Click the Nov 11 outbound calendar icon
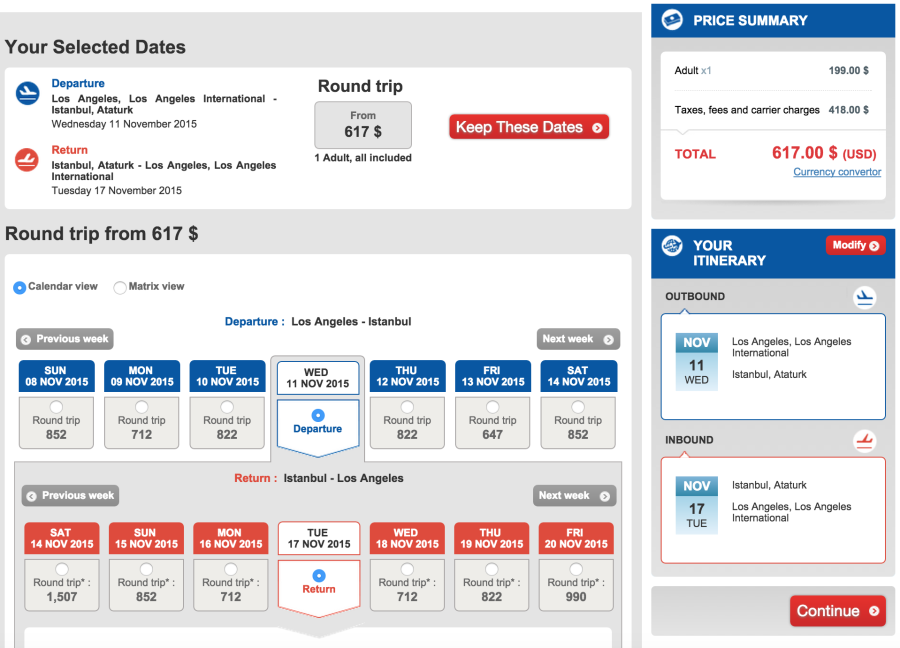Screen dimensions: 900x648 tap(696, 360)
